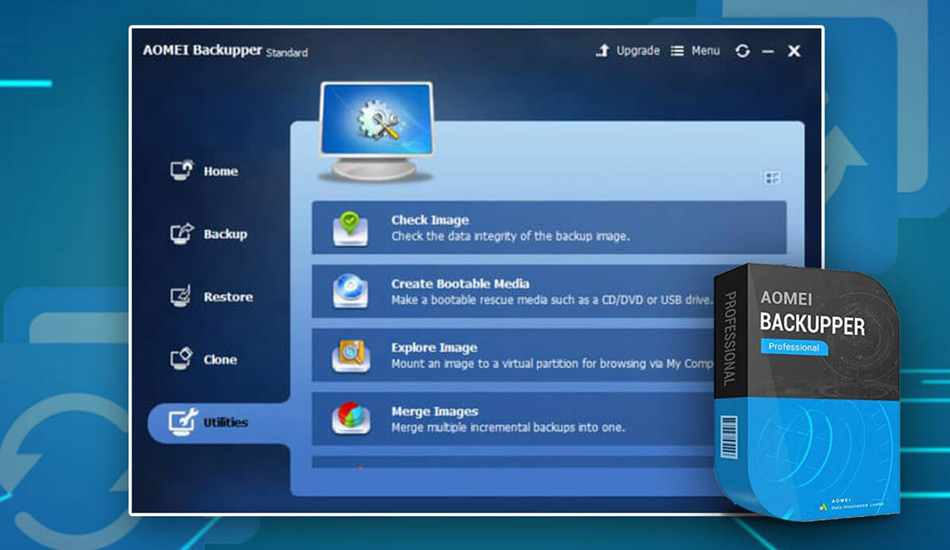Viewport: 950px width, 550px height.
Task: Open the Merge Images utility
Action: [x=514, y=419]
